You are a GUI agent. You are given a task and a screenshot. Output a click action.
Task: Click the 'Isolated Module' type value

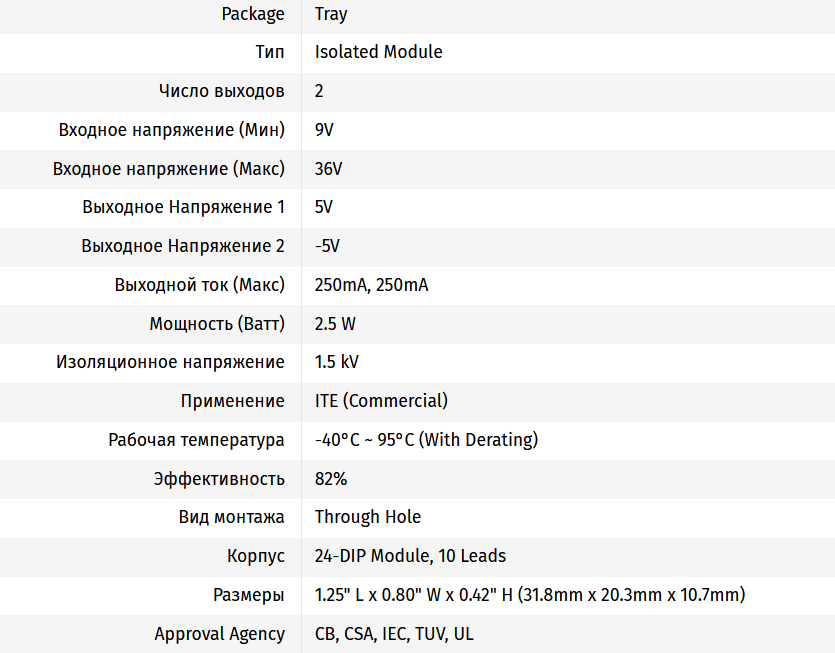[x=378, y=52]
